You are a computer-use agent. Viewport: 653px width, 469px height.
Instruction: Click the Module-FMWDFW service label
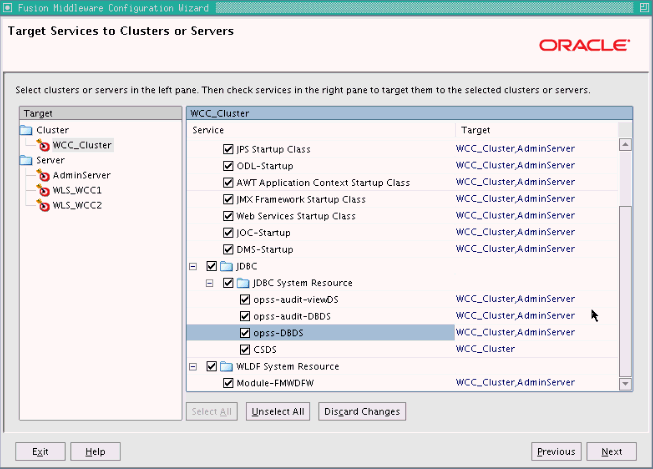(275, 383)
